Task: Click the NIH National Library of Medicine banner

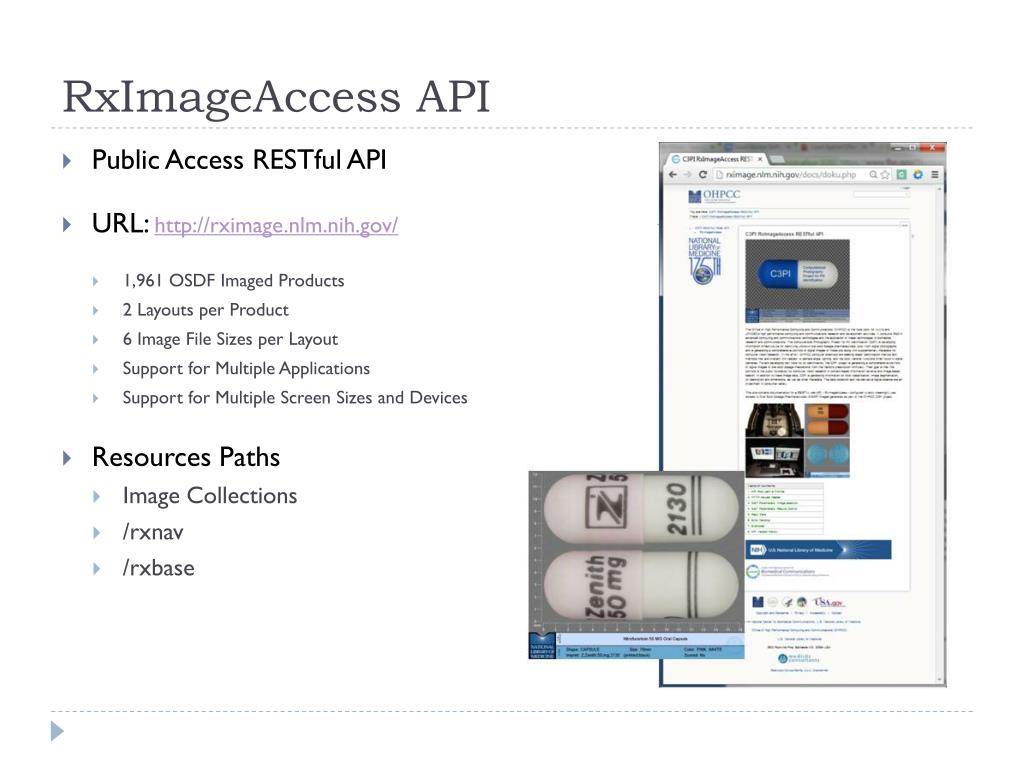Action: [818, 550]
